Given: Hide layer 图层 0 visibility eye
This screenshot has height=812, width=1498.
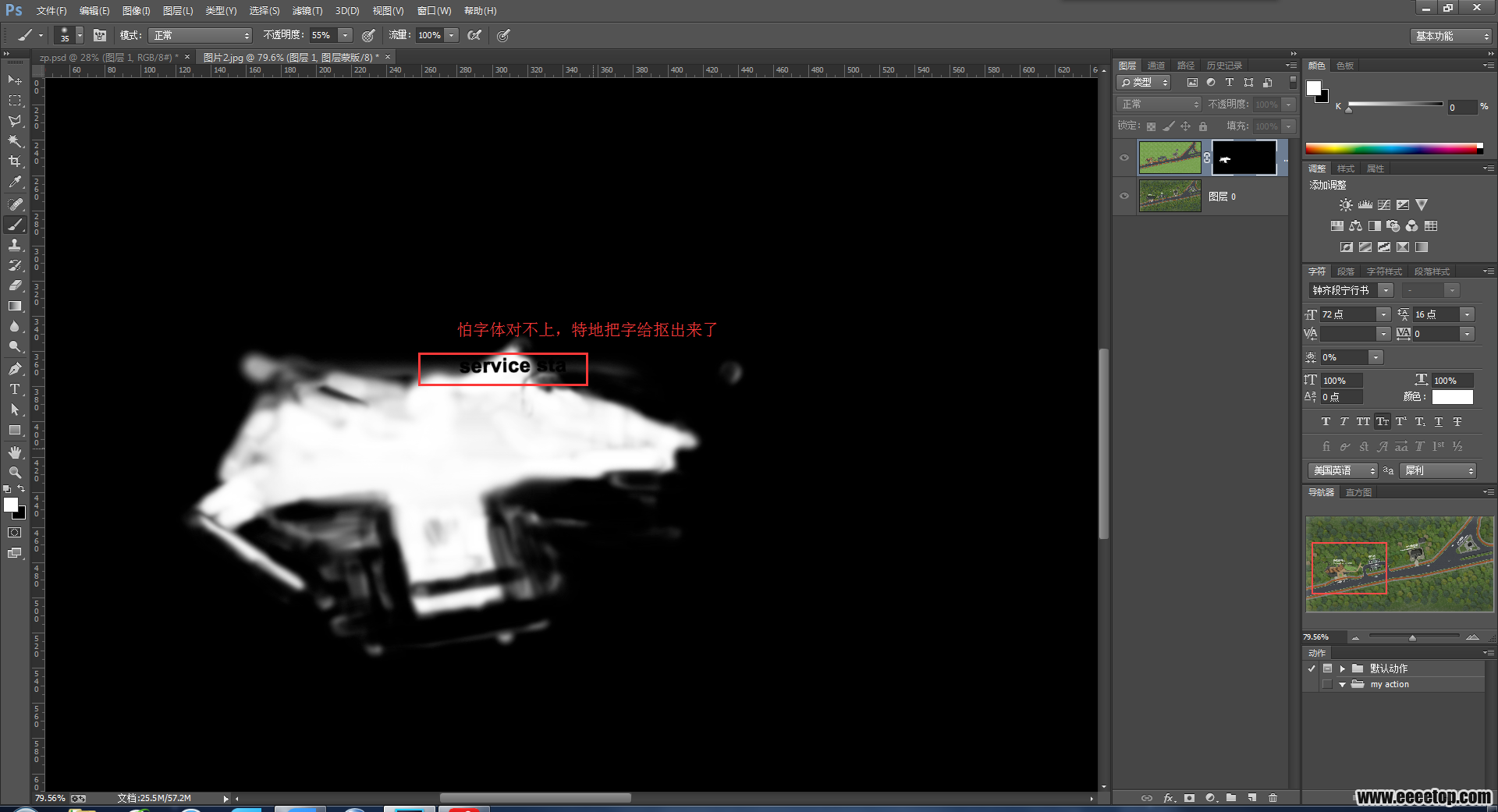Looking at the screenshot, I should (1124, 196).
